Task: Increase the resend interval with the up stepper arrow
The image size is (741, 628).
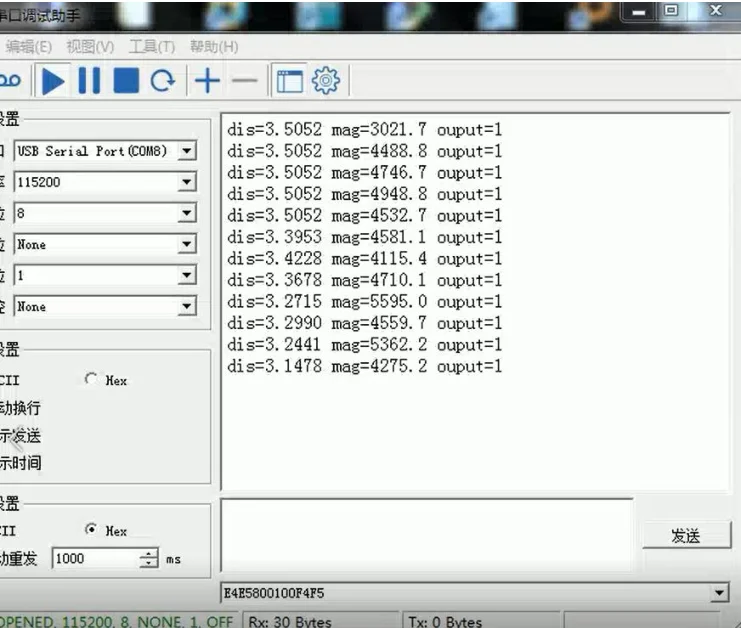Action: 149,554
